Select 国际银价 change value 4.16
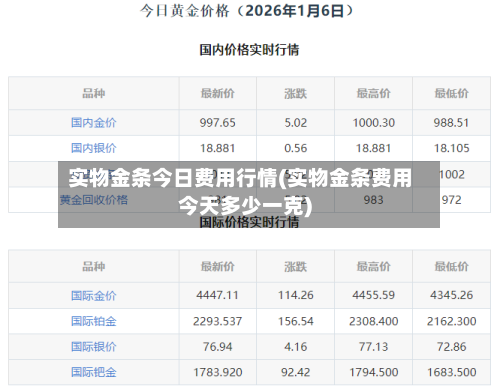500x389 pixels. [x=296, y=347]
